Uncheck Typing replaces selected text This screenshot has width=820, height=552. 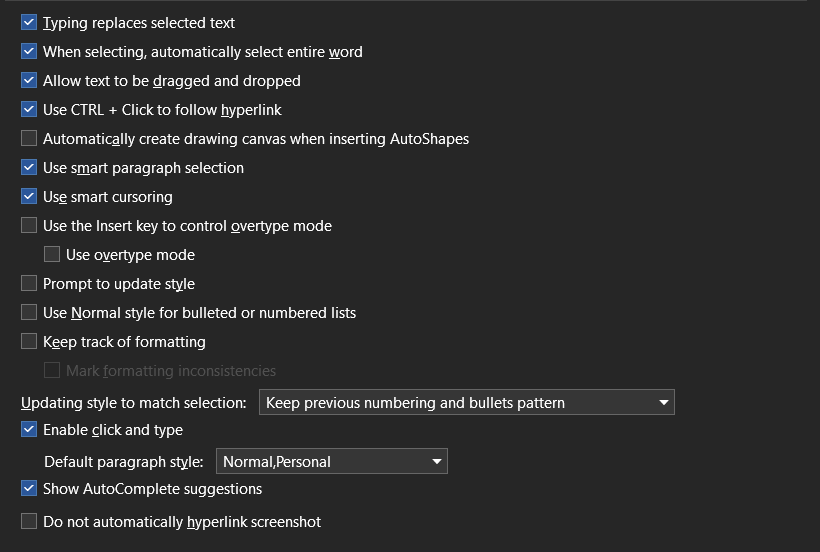(x=29, y=23)
